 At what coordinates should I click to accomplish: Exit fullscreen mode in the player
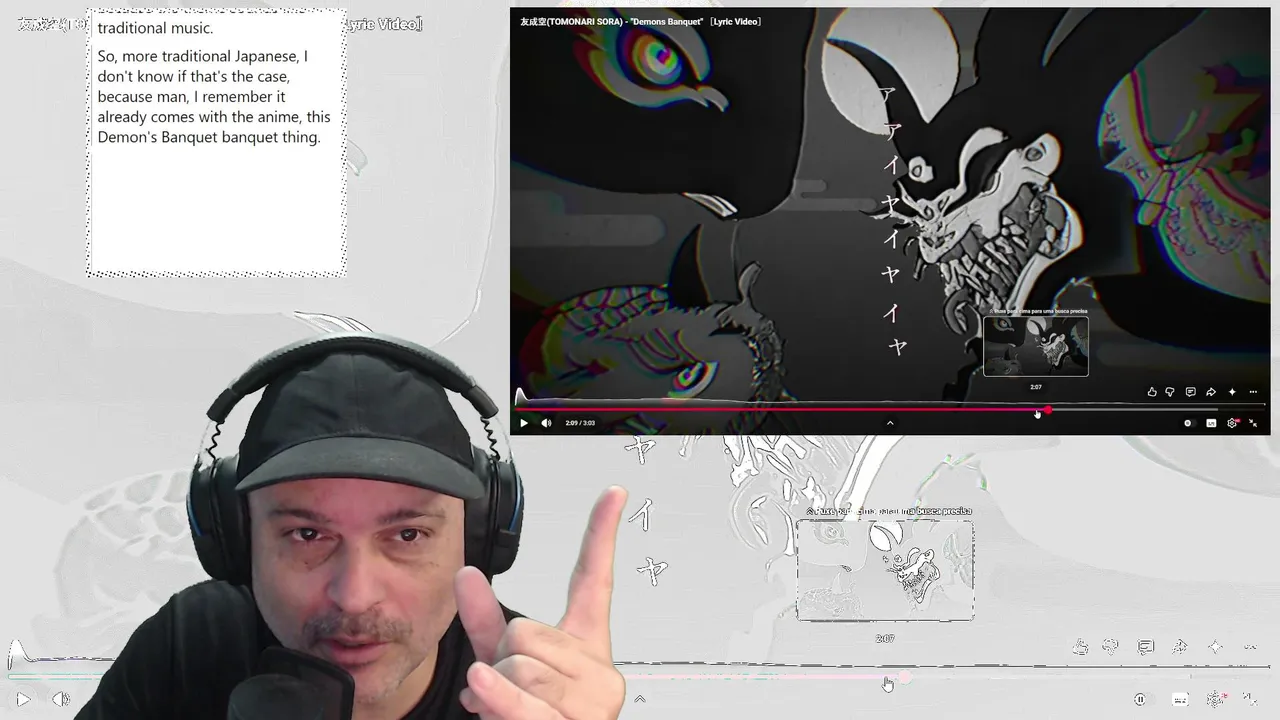(1253, 423)
